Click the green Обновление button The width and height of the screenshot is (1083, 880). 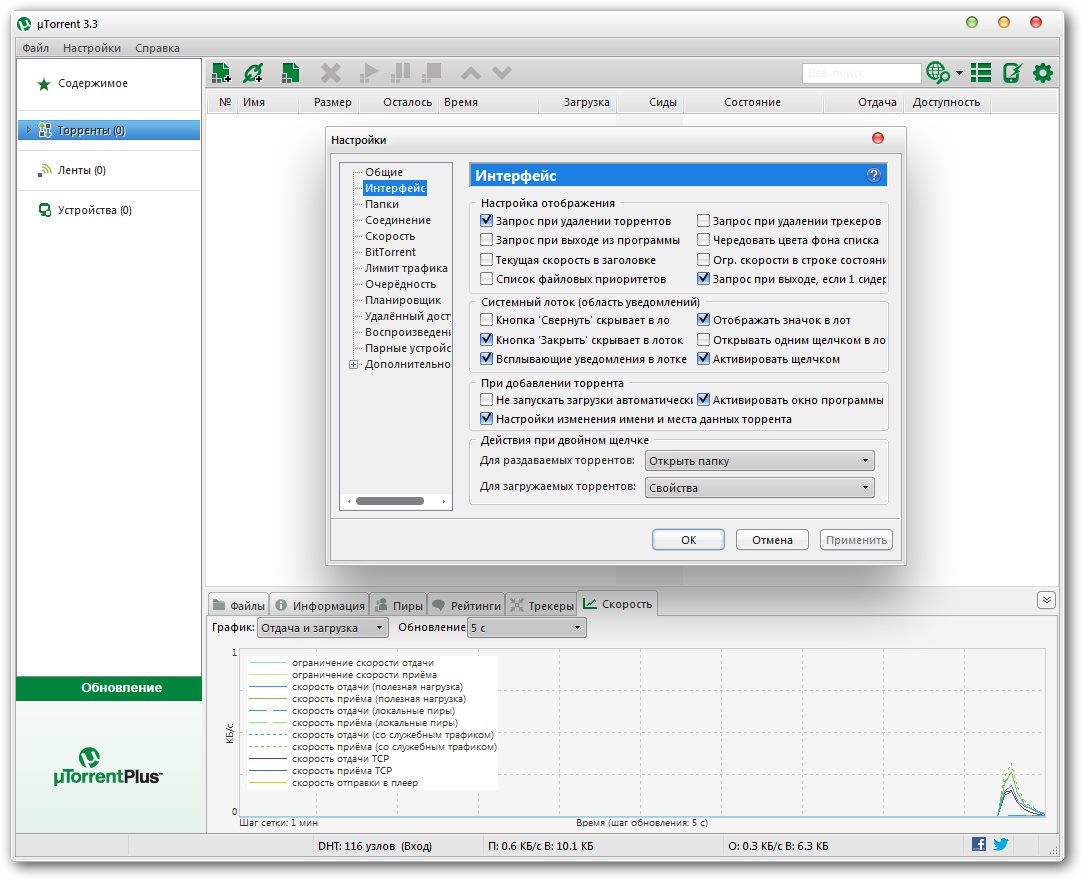tap(109, 688)
